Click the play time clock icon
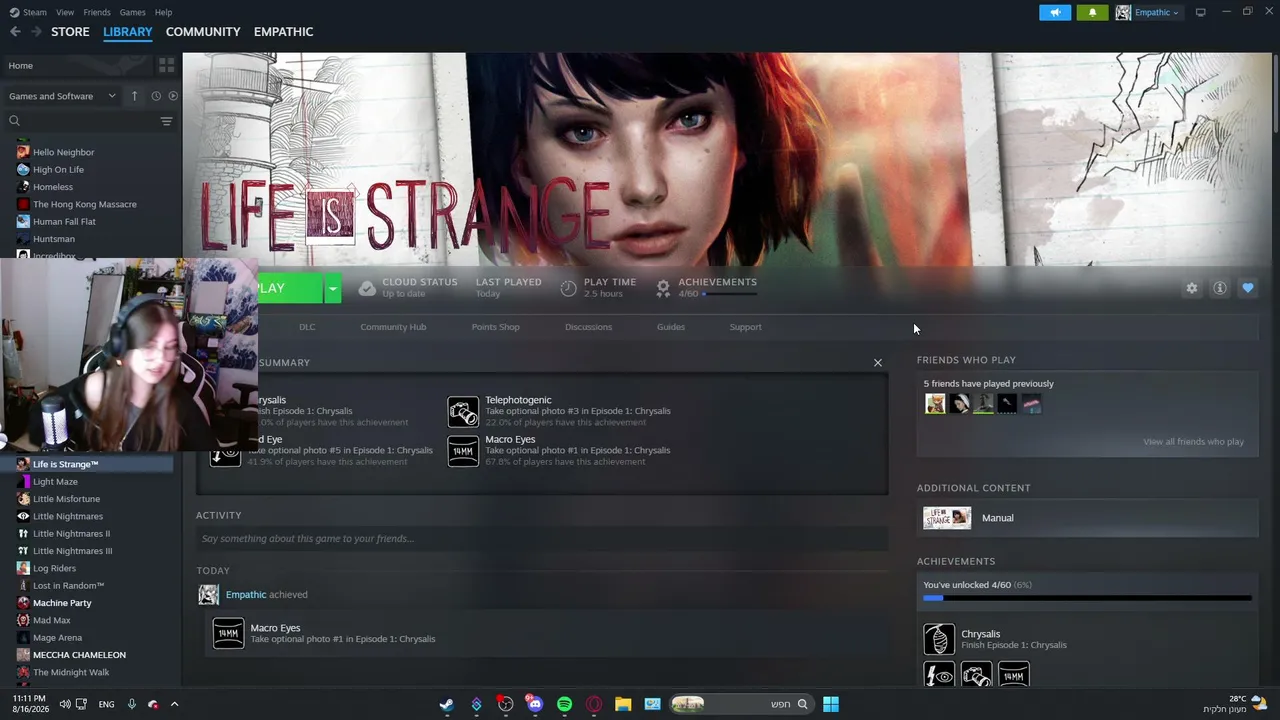Screen dimensions: 1280x720 click(x=568, y=288)
